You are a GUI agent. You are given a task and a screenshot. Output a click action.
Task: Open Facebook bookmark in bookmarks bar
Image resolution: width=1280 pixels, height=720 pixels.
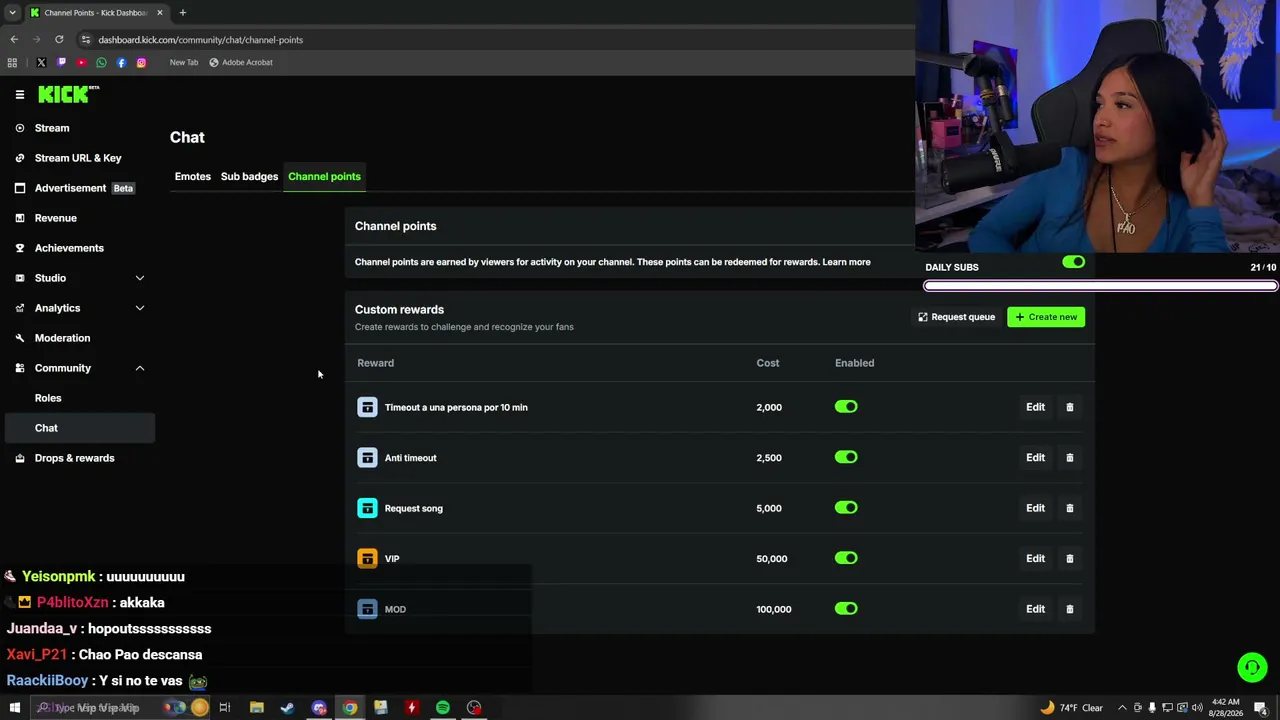pyautogui.click(x=121, y=62)
